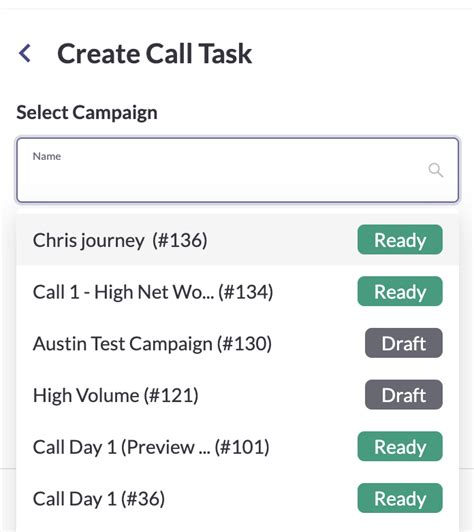Click the Create Call Task heading
The width and height of the screenshot is (474, 532).
point(154,54)
